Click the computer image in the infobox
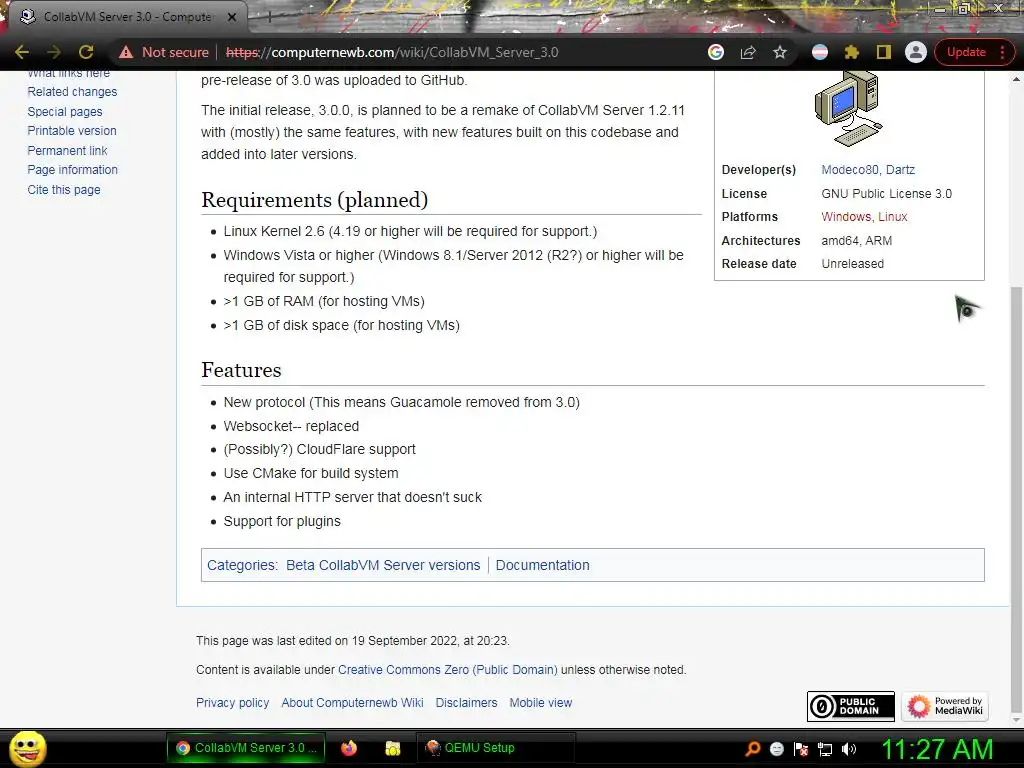Image resolution: width=1024 pixels, height=768 pixels. click(x=849, y=108)
